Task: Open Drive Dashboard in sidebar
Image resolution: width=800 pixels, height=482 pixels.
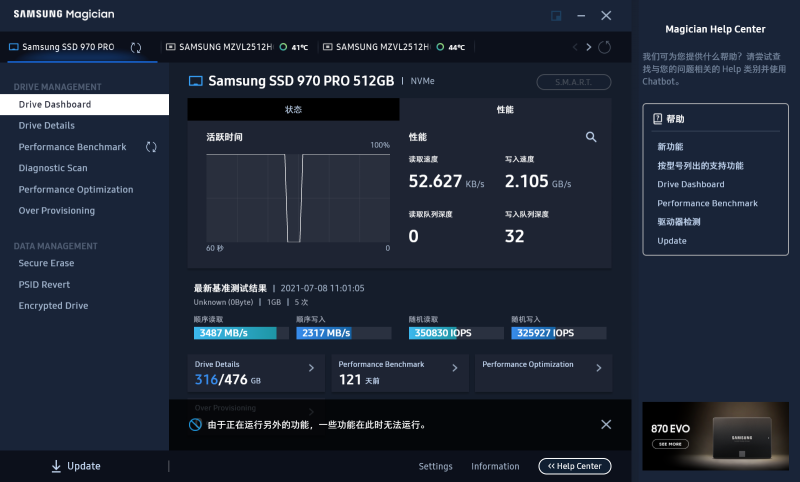Action: tap(84, 105)
